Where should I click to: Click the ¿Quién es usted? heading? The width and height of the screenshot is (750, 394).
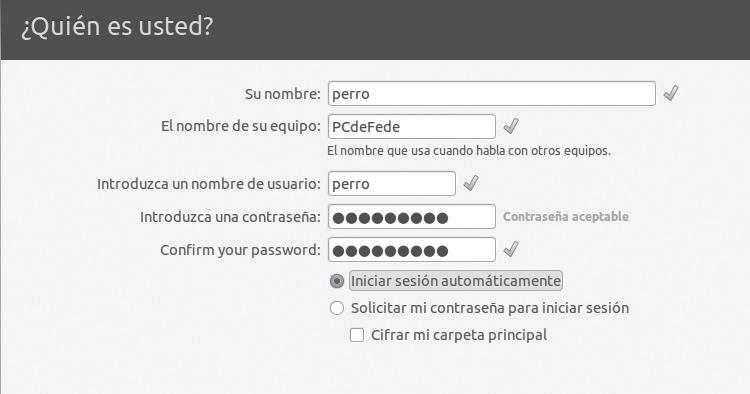click(117, 26)
